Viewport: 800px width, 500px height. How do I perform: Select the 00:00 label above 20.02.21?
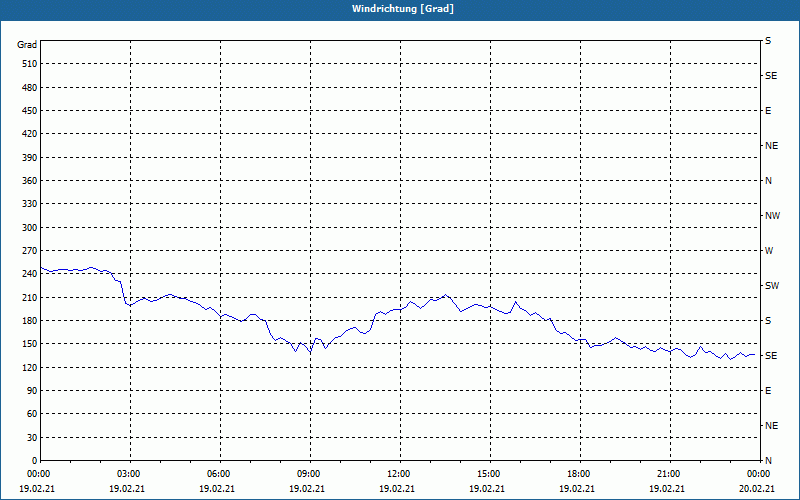pos(757,474)
